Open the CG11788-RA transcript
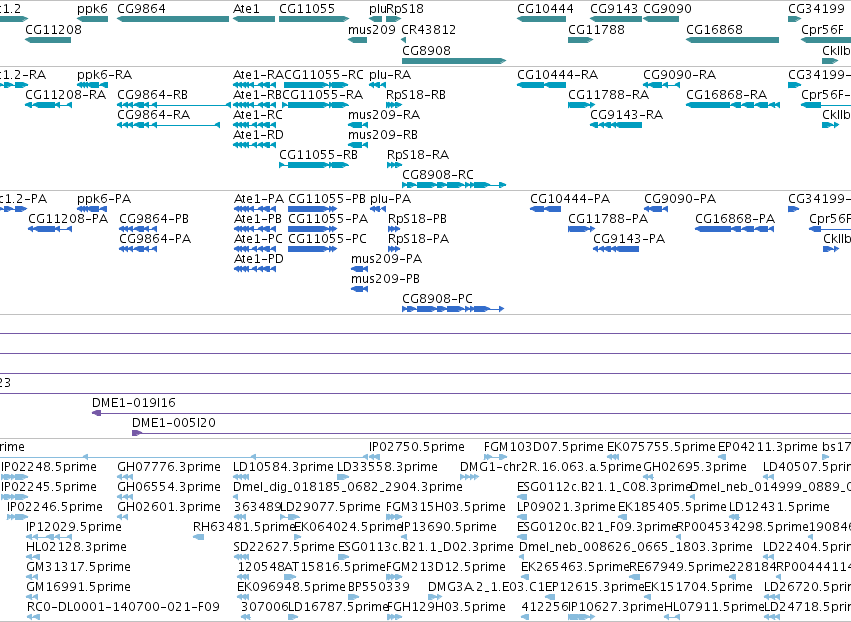This screenshot has width=851, height=622. [581, 105]
